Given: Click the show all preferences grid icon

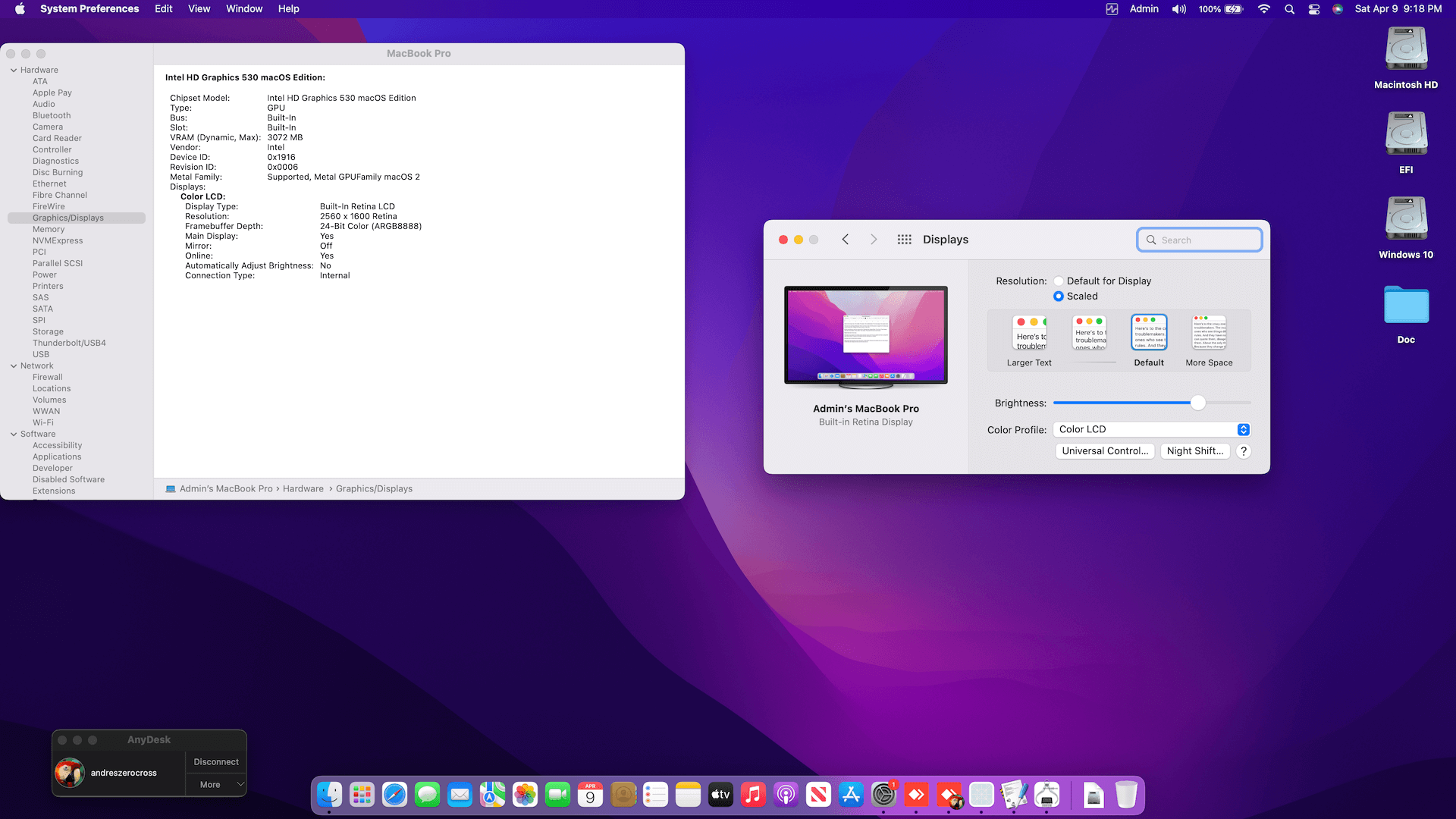Looking at the screenshot, I should 904,240.
